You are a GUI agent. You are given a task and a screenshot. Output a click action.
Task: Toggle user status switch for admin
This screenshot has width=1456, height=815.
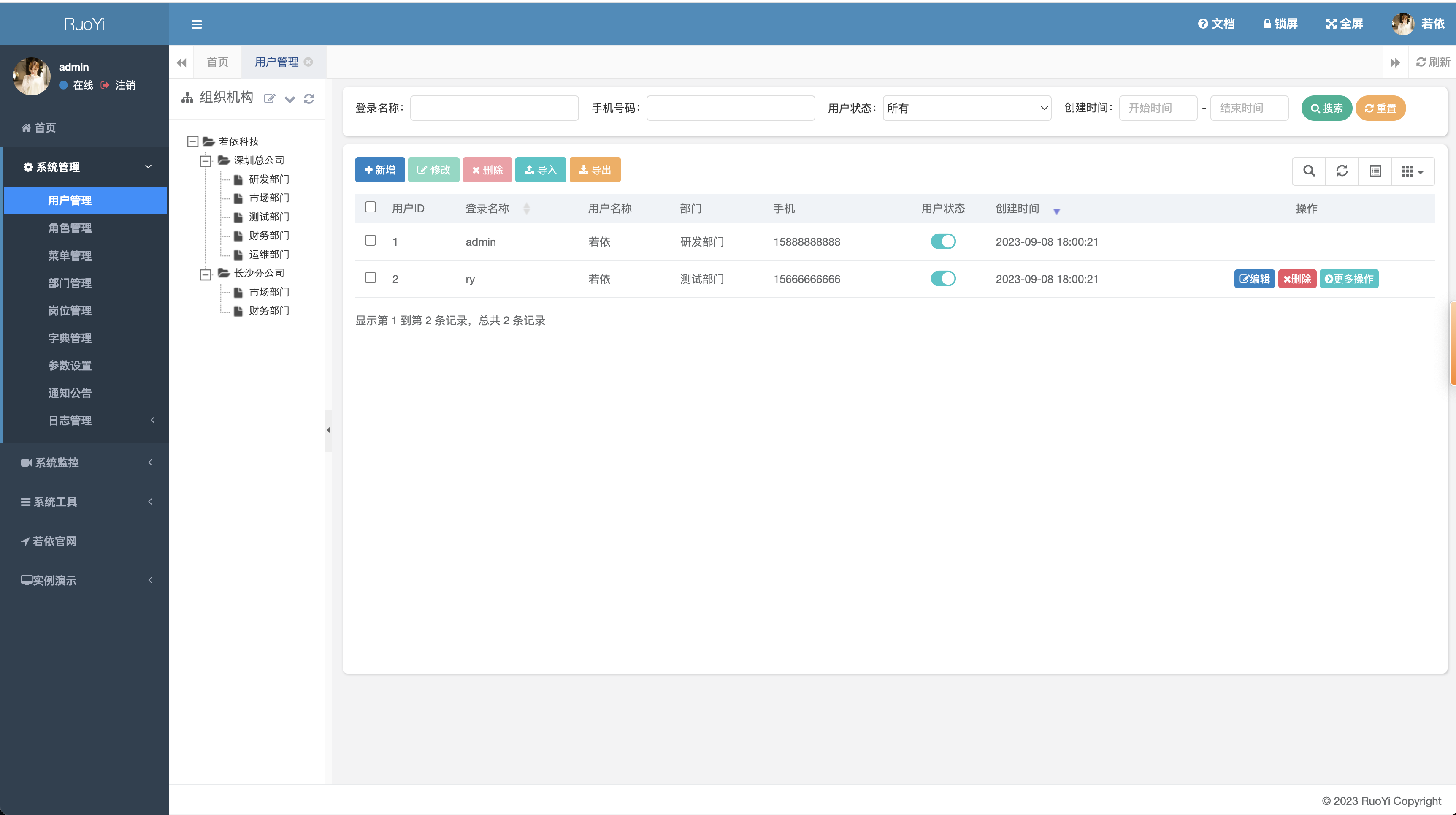coord(943,242)
